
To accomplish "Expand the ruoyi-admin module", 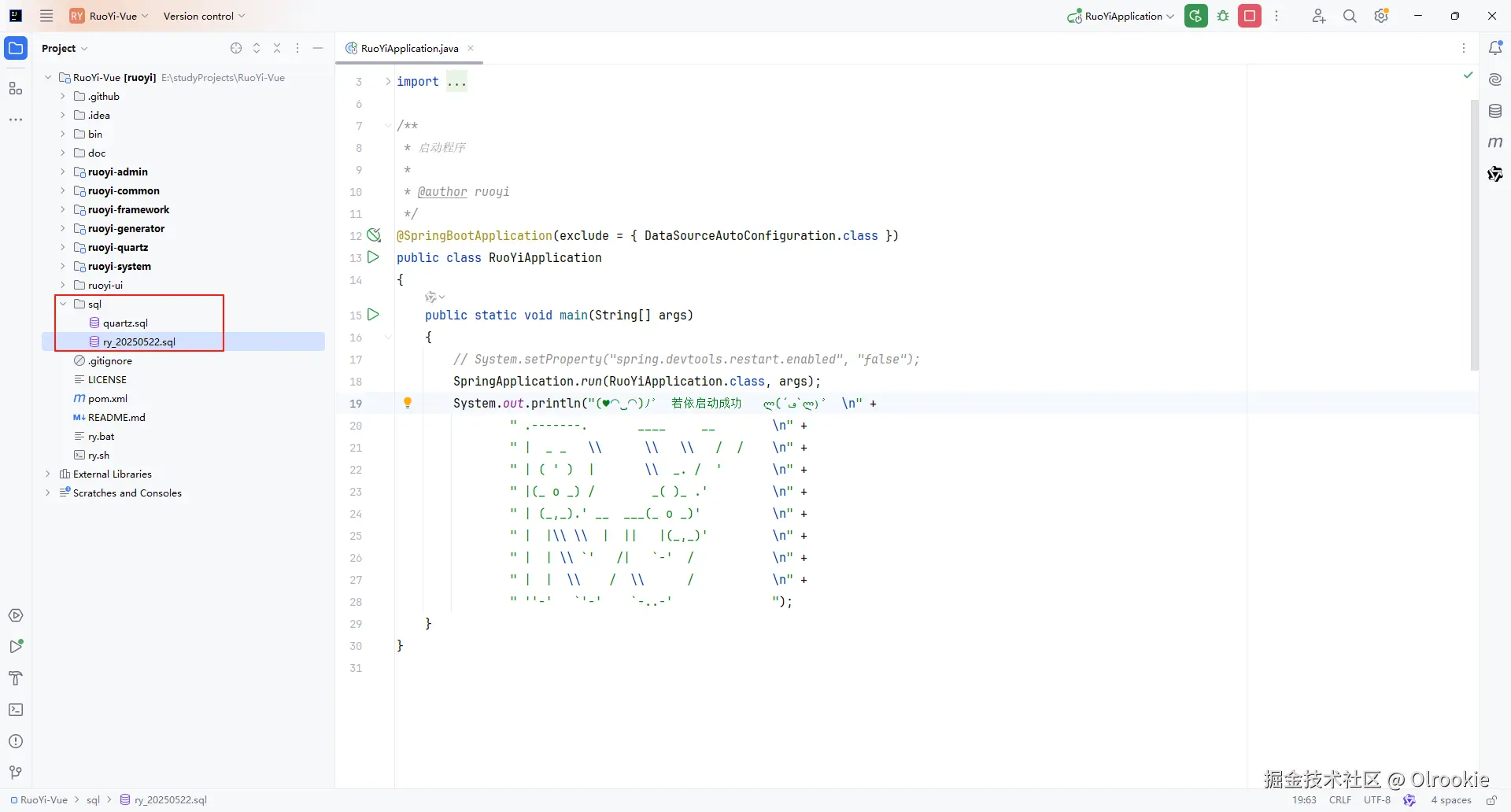I will pyautogui.click(x=63, y=172).
